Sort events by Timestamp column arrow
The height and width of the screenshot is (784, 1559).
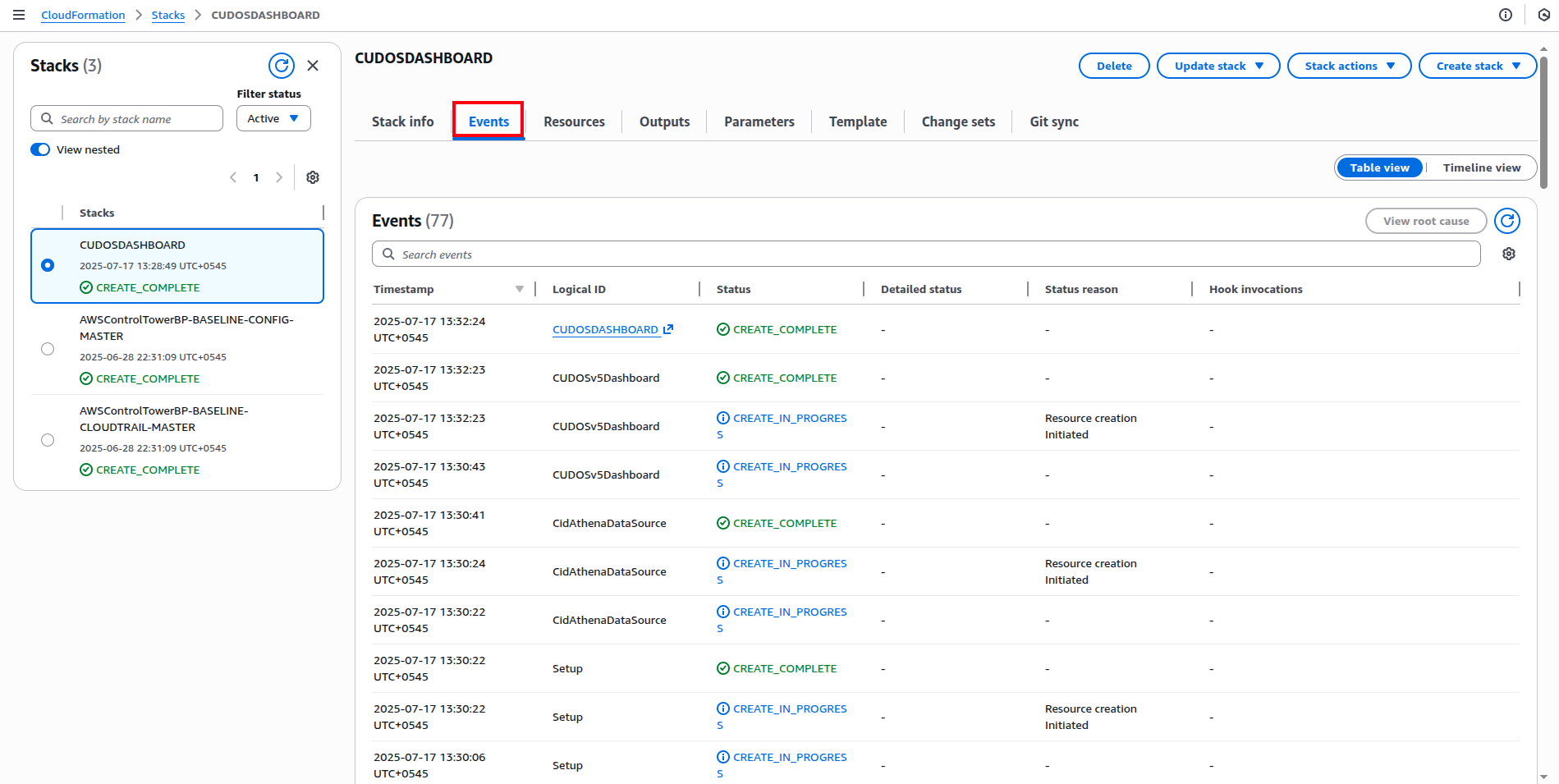click(520, 289)
